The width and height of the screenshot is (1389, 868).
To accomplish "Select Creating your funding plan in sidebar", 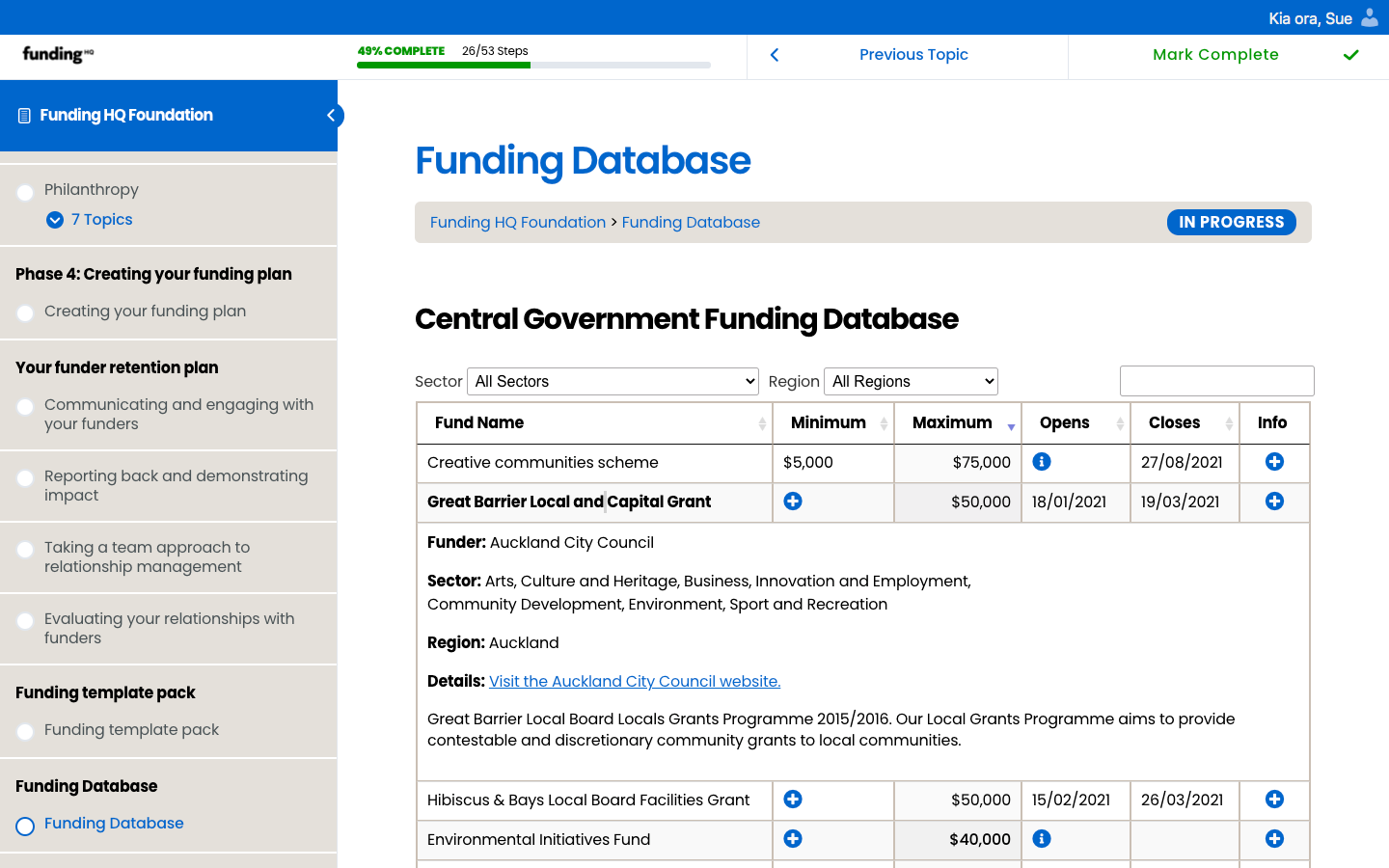I will (145, 311).
